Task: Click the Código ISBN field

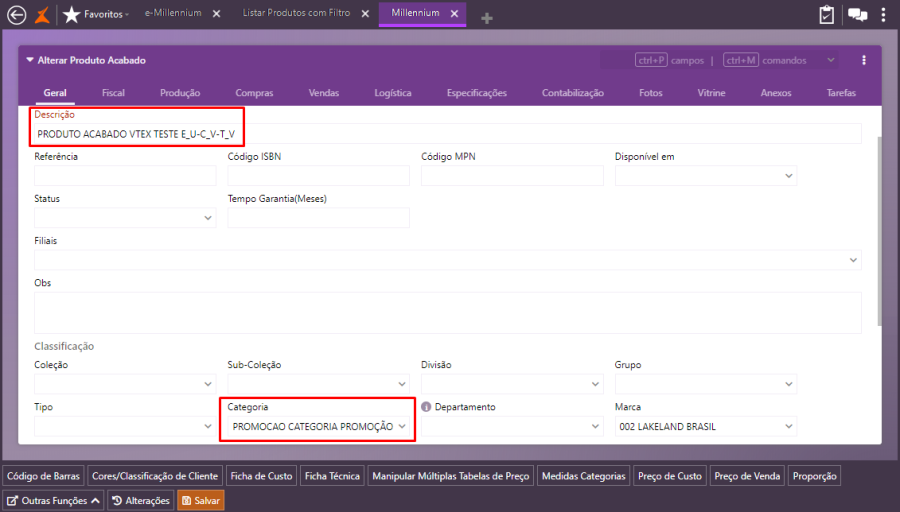Action: [x=319, y=176]
